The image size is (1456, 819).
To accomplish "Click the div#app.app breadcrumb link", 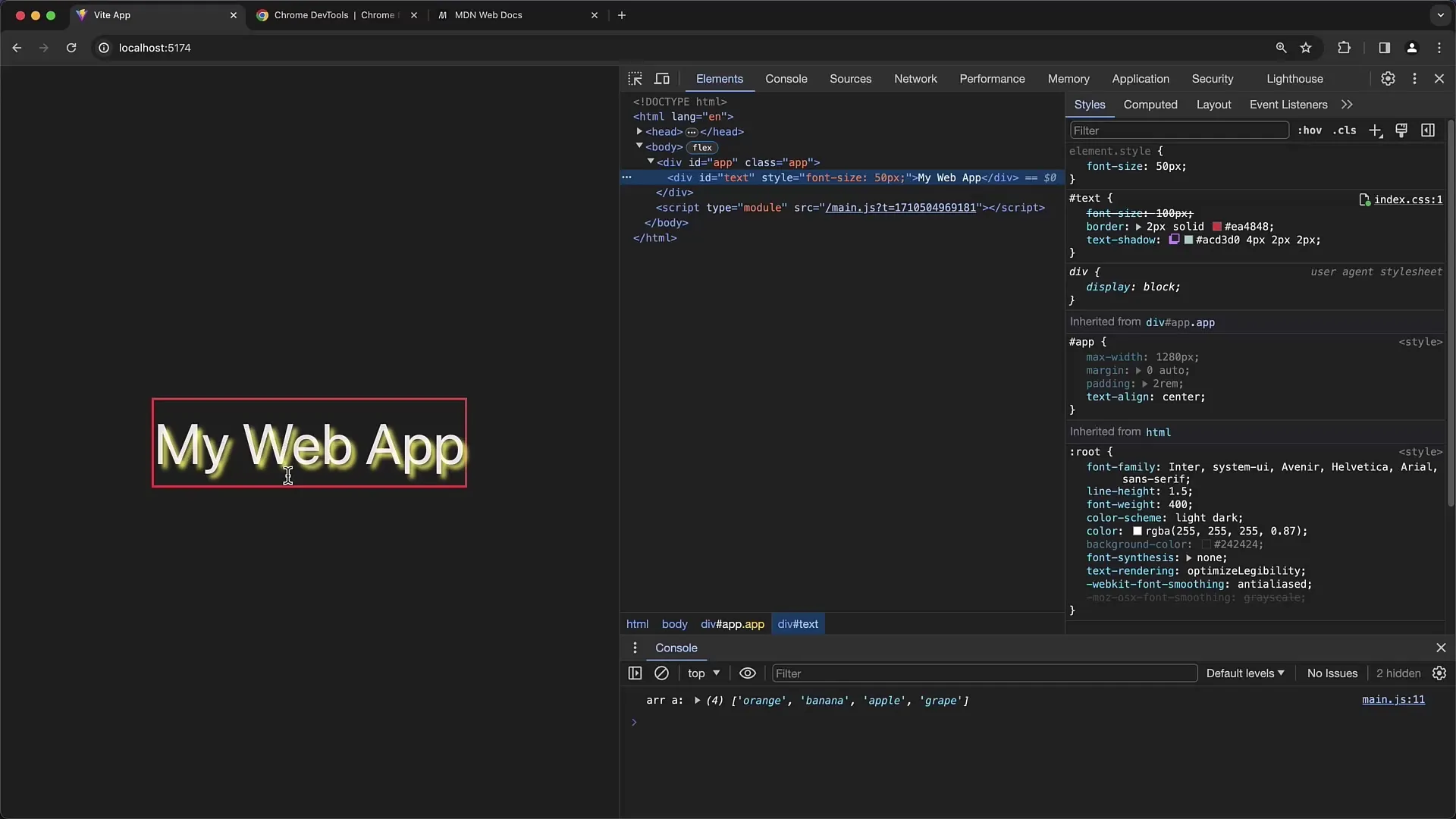I will coord(732,624).
